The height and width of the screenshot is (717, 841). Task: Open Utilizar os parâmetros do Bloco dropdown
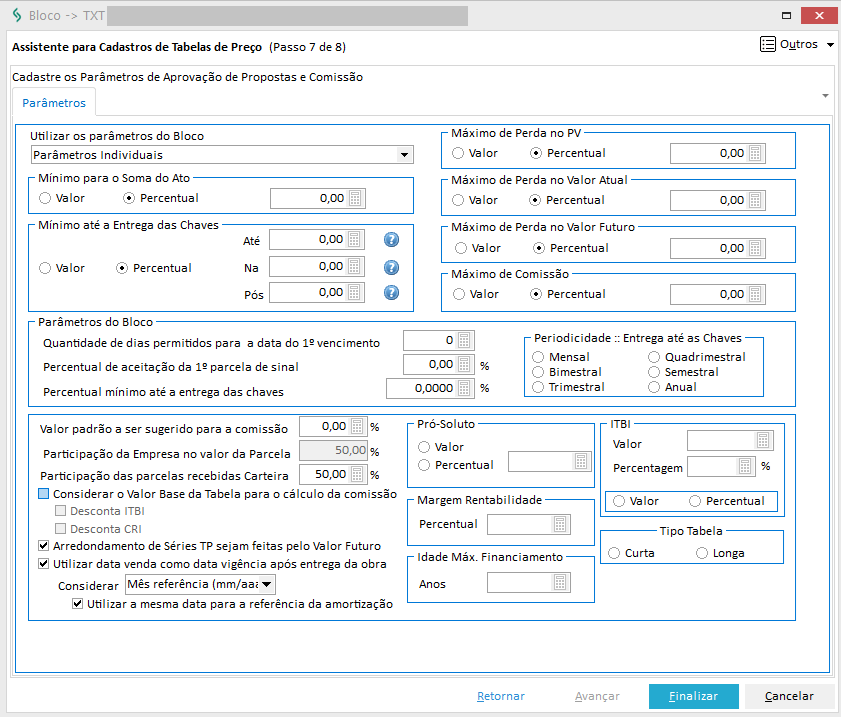coord(404,155)
